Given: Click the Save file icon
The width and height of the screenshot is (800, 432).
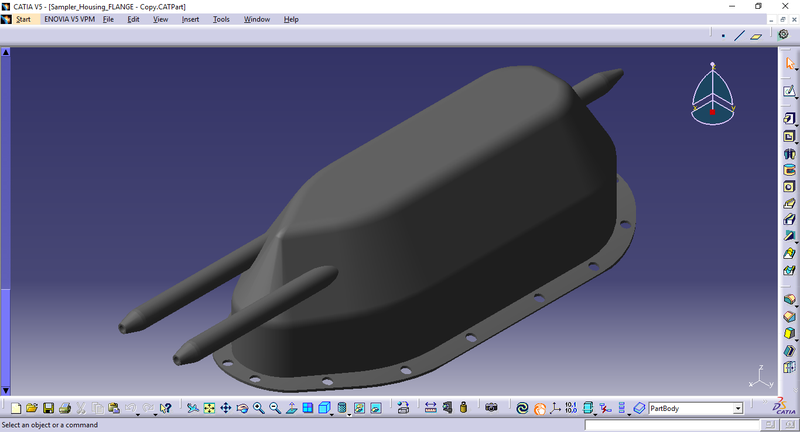Looking at the screenshot, I should [47, 408].
